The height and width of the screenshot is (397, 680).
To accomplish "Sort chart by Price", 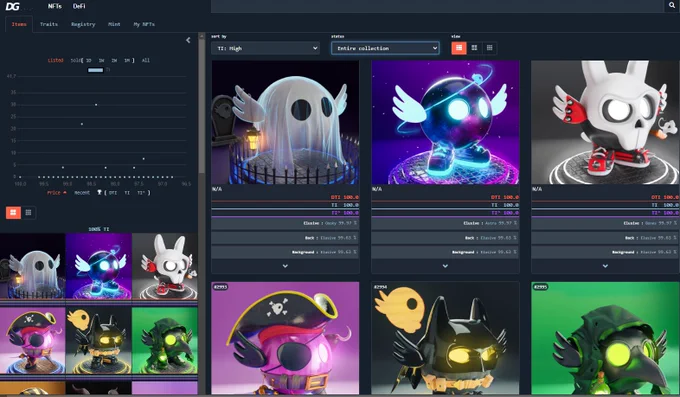I will [x=56, y=193].
